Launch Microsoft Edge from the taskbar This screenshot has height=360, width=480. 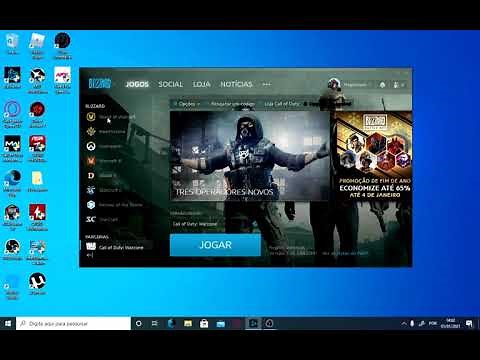pos(171,323)
